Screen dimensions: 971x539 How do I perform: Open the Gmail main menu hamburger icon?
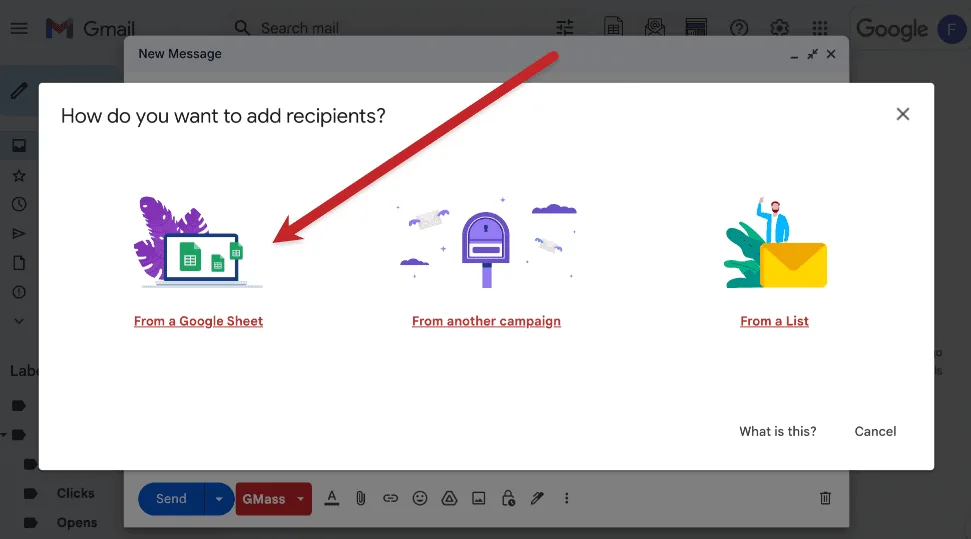point(18,28)
